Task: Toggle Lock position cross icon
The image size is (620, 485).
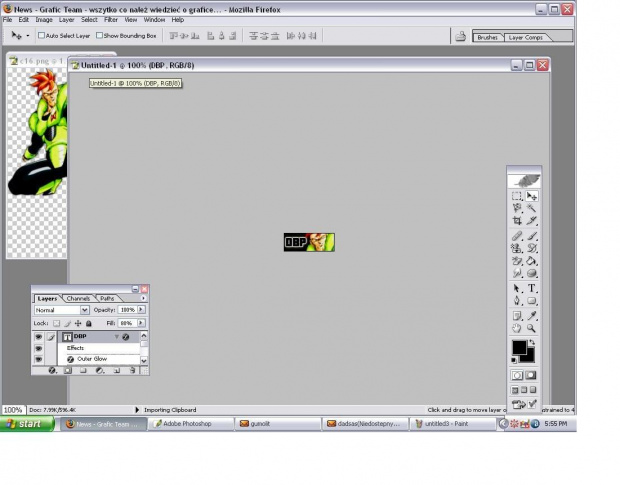Action: coord(78,323)
